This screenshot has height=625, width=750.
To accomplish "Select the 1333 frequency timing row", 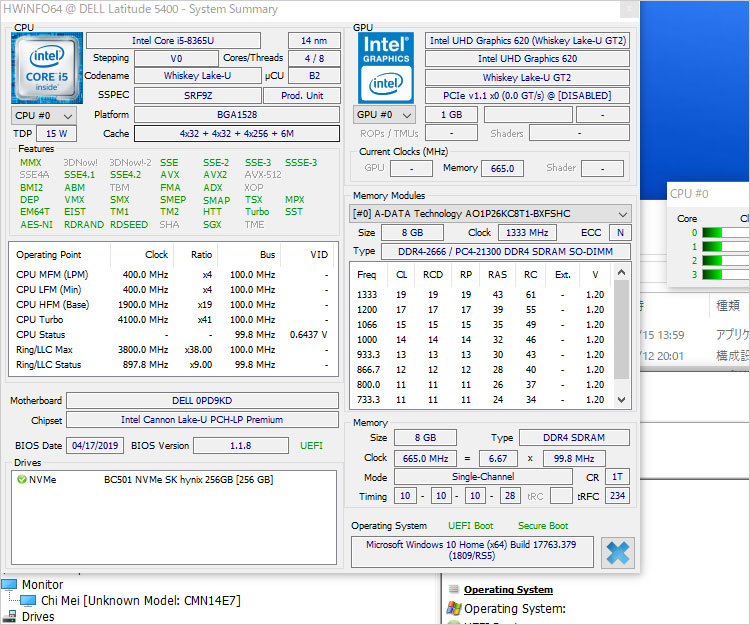I will click(x=481, y=295).
